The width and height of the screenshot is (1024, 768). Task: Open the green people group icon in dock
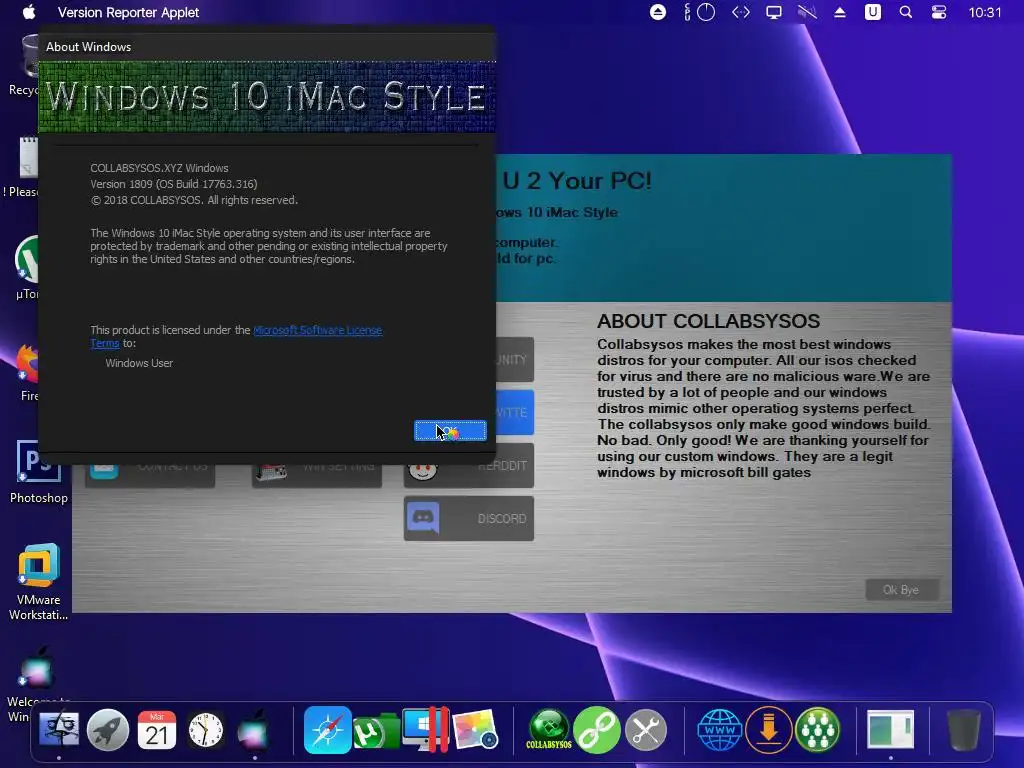pyautogui.click(x=817, y=729)
